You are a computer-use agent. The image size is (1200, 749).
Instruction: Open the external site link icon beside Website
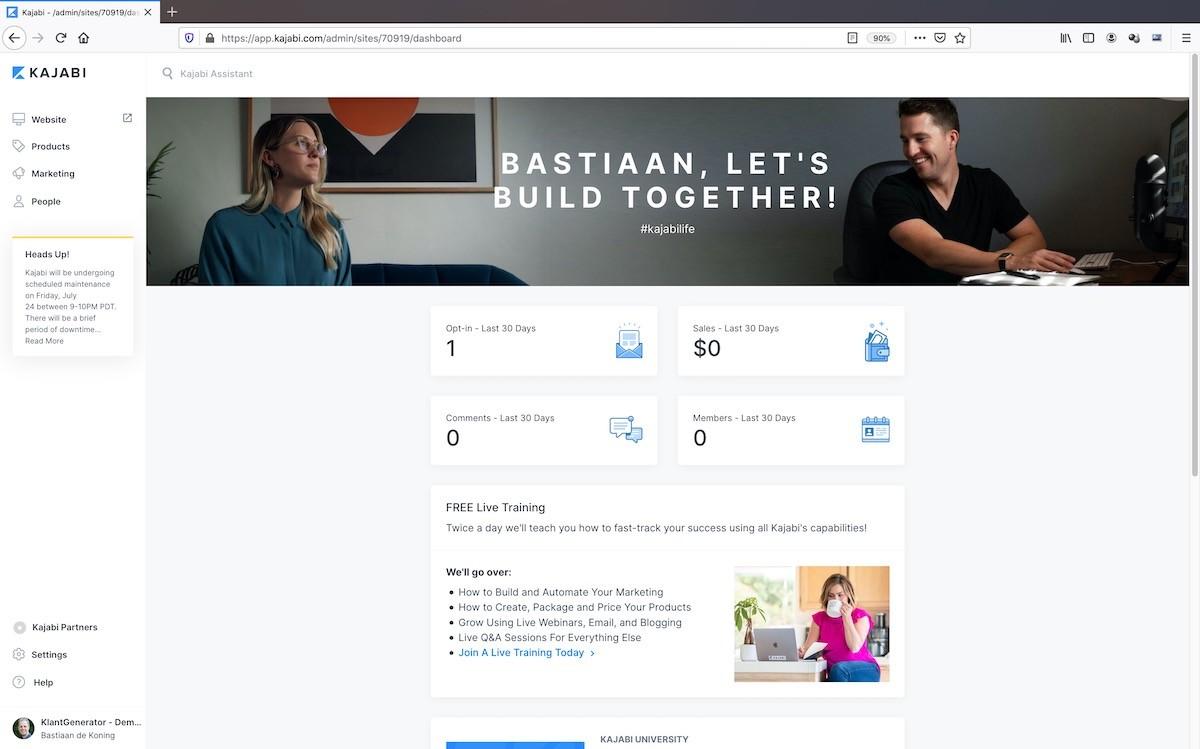pos(127,118)
